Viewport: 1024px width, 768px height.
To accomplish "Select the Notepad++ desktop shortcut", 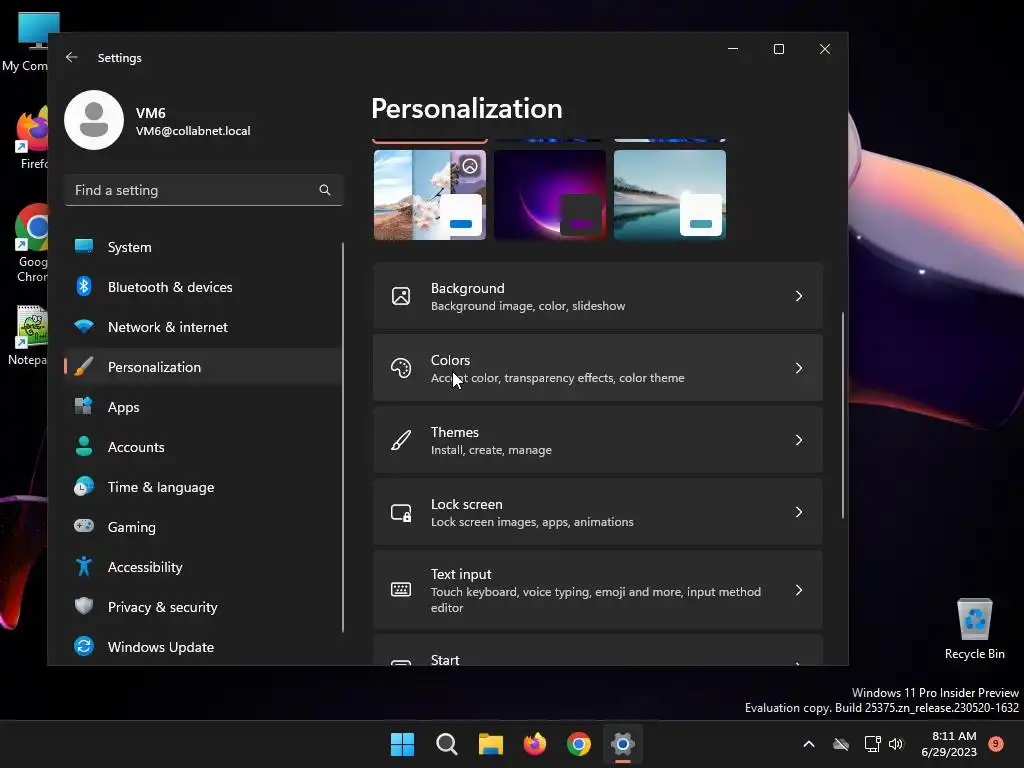I will point(26,336).
